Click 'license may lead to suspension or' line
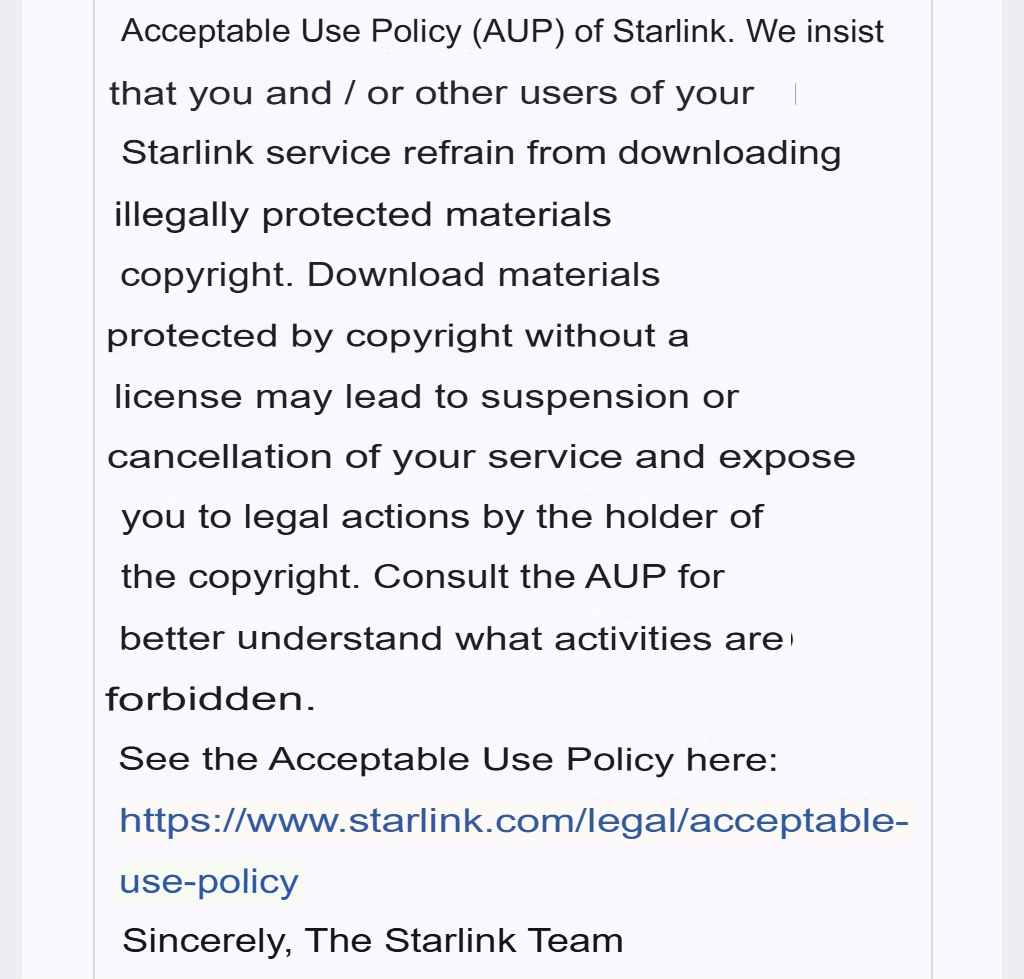Image resolution: width=1024 pixels, height=979 pixels. pos(426,396)
